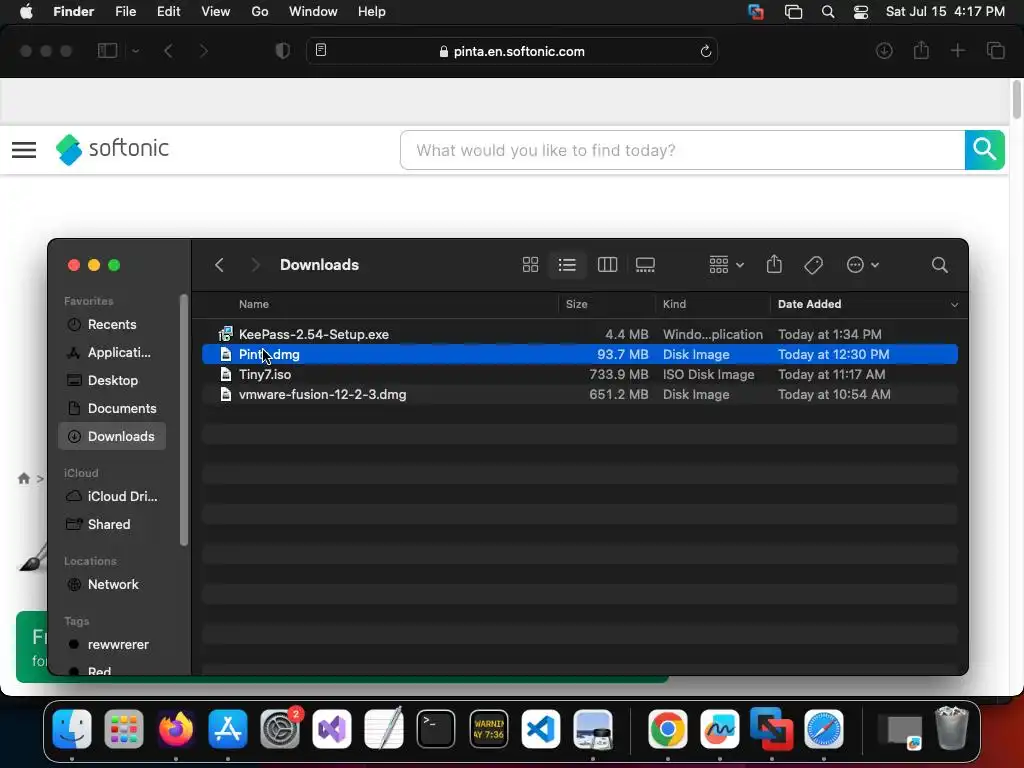
Task: Sort by Date Added column header
Action: [809, 304]
